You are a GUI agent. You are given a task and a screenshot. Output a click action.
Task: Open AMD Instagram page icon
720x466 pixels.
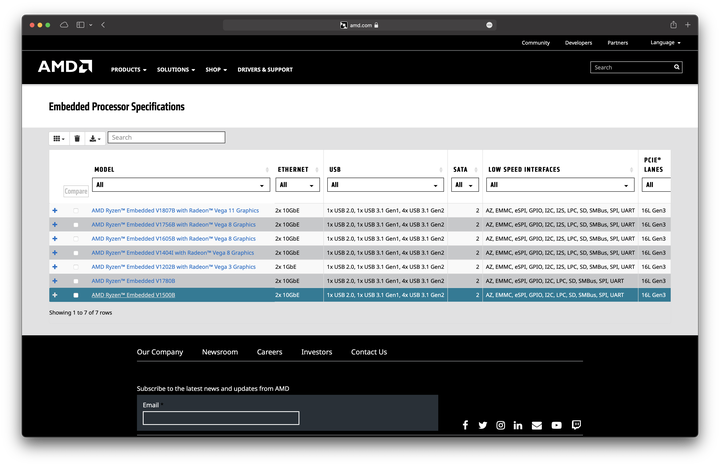click(501, 425)
